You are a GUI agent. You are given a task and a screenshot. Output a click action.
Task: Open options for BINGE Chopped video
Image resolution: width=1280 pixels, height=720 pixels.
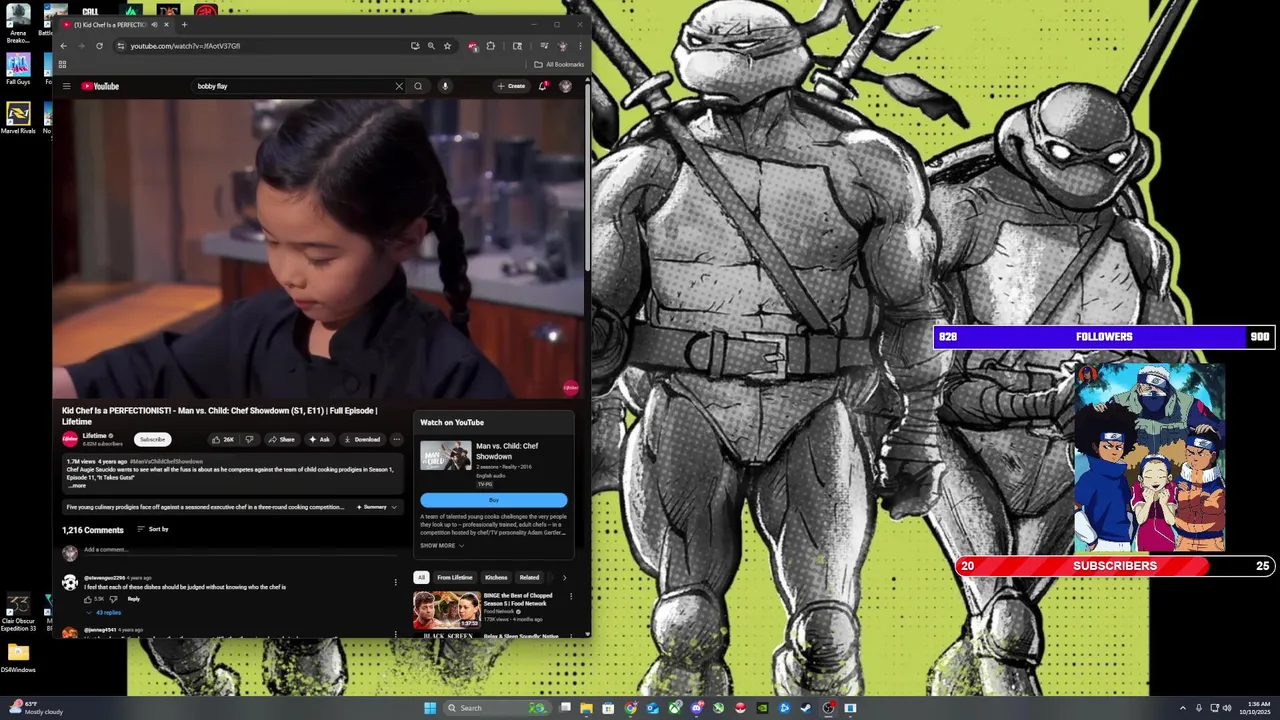[x=571, y=597]
